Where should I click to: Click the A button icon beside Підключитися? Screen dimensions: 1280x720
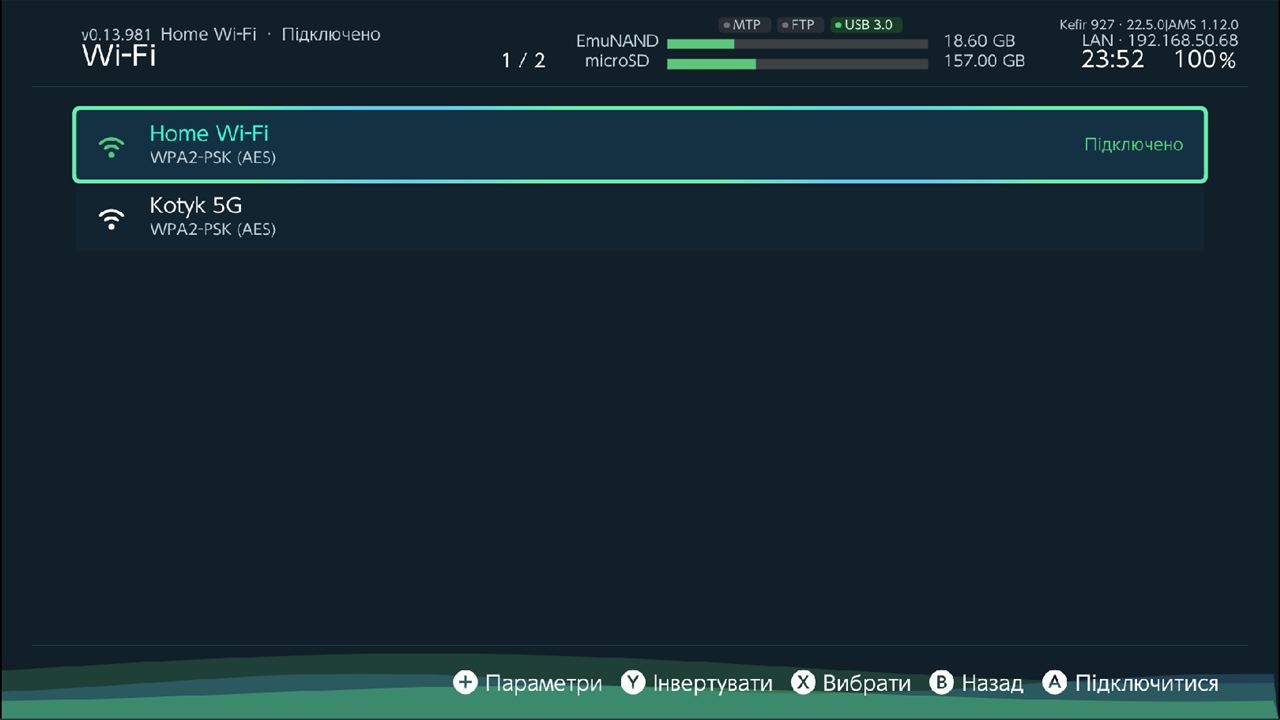[x=1055, y=683]
